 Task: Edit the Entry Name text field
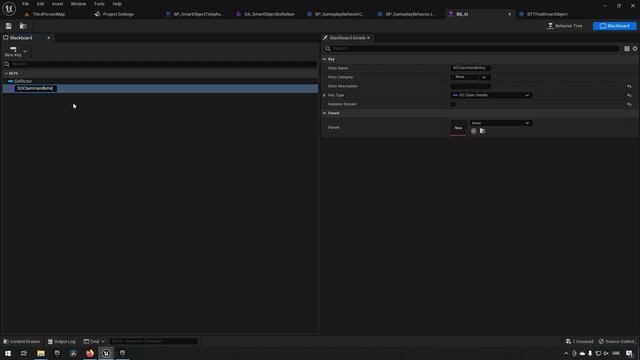[471, 68]
